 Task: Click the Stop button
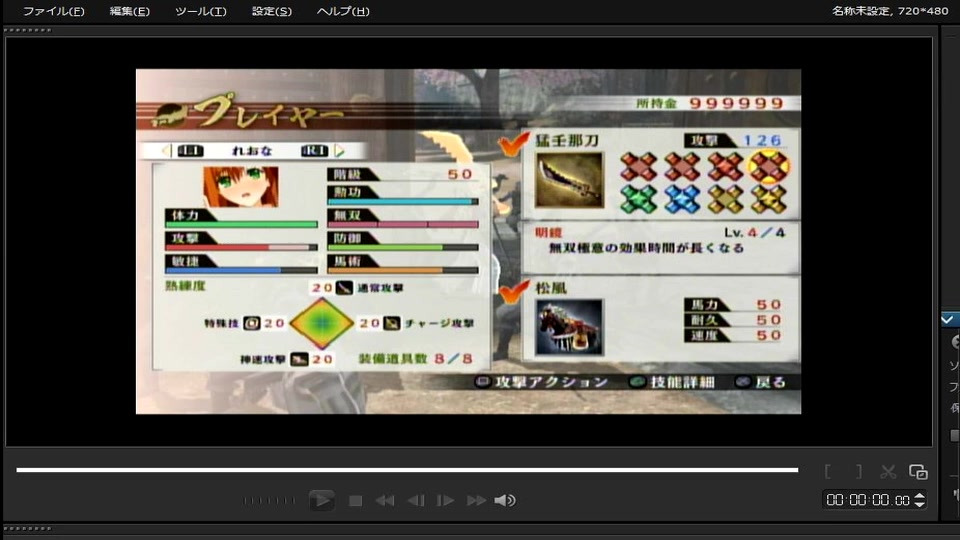355,501
